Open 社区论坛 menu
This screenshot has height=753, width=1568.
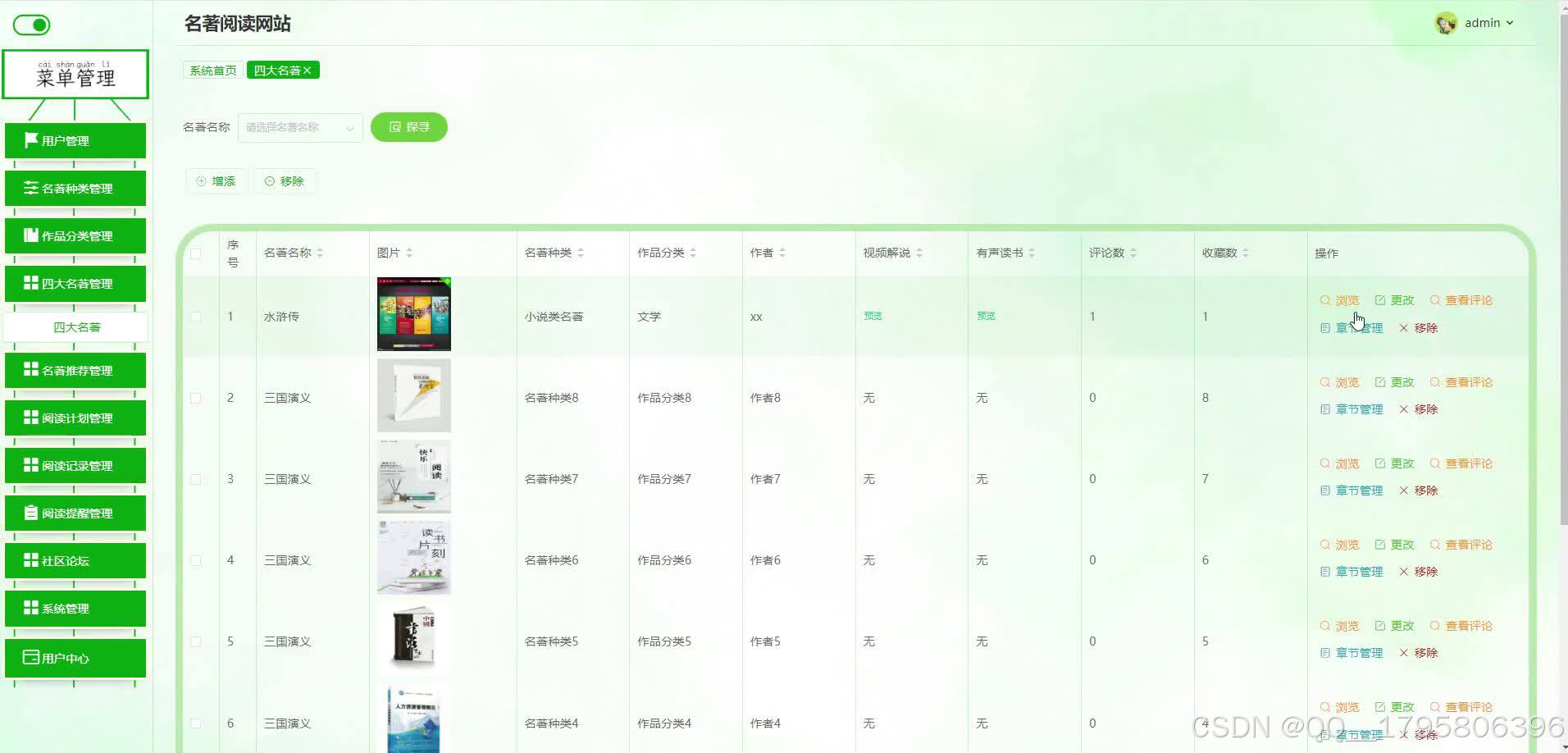(75, 560)
